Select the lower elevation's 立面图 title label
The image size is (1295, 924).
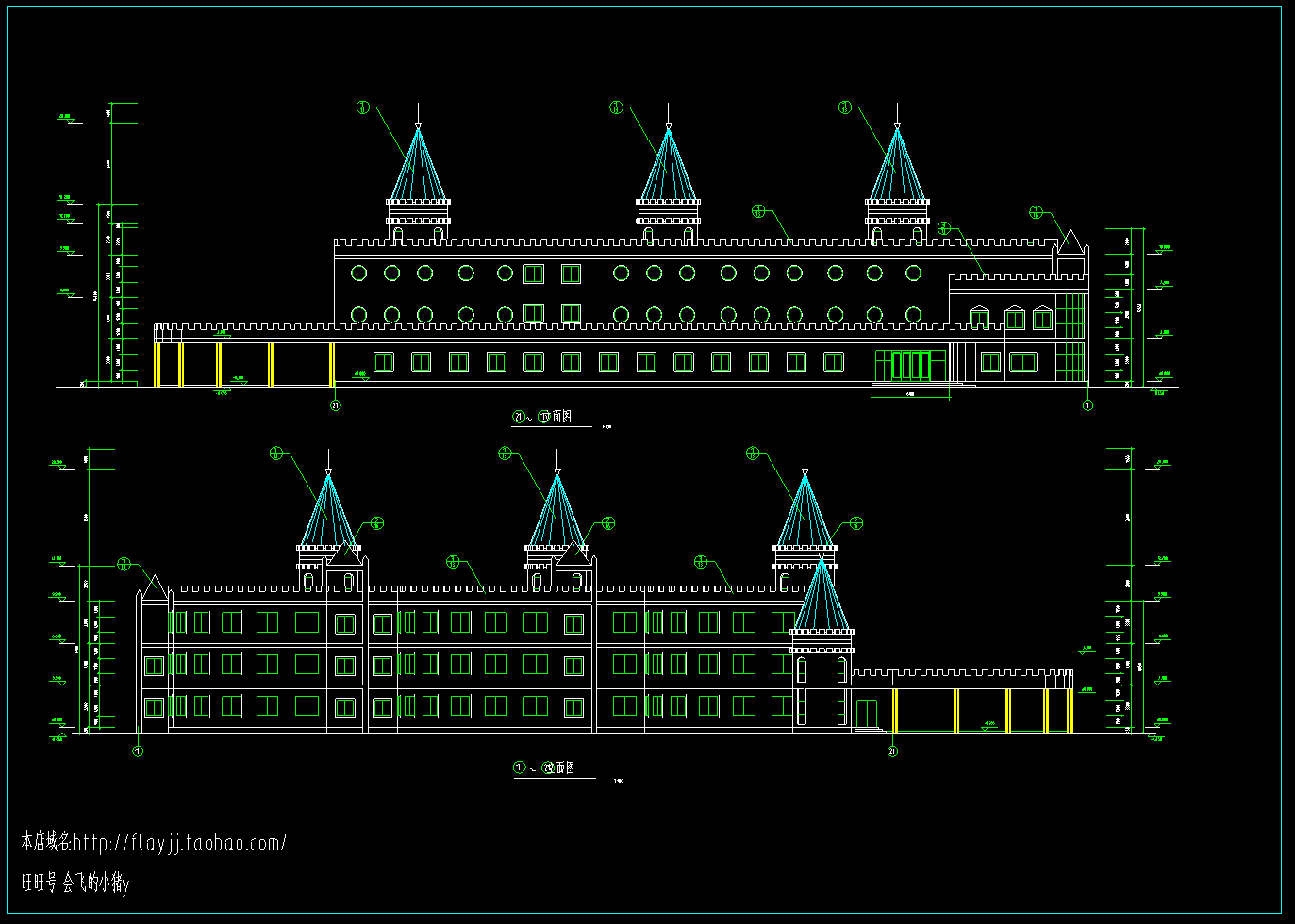545,768
